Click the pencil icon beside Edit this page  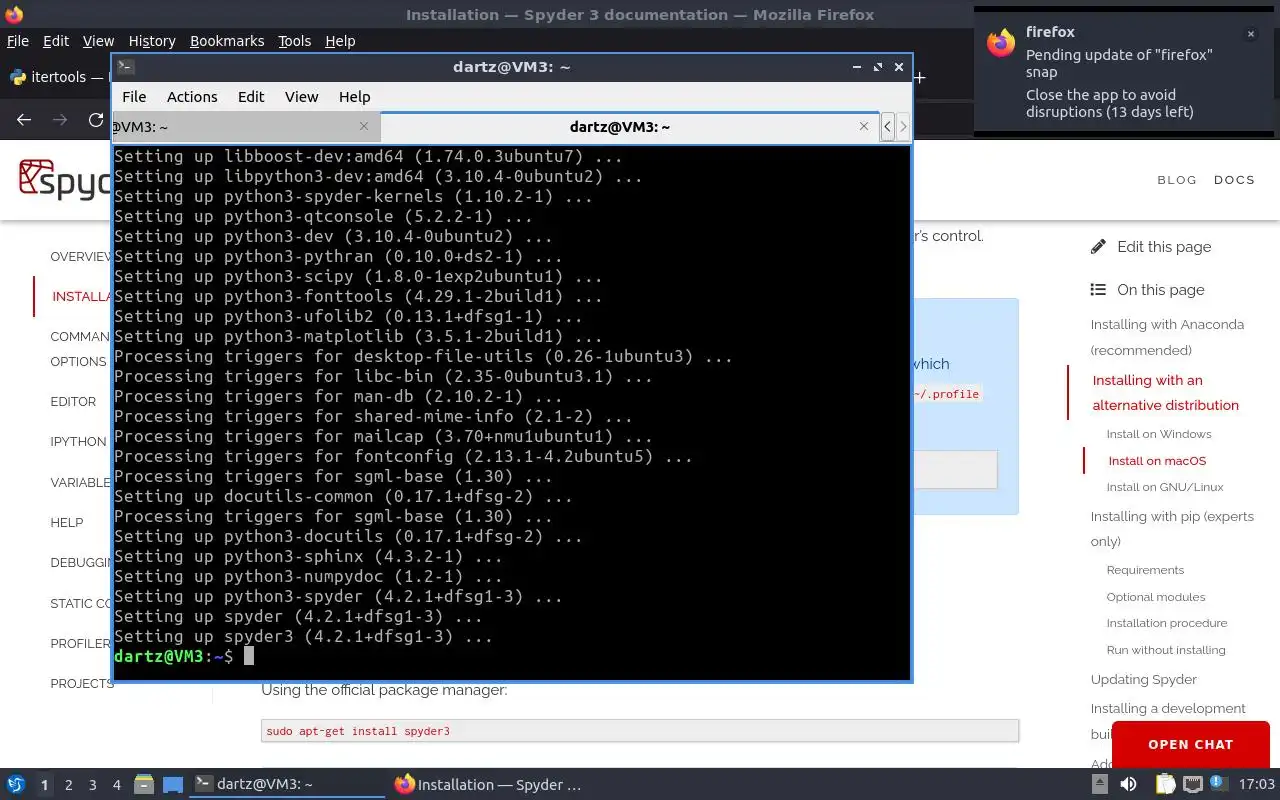tap(1098, 246)
